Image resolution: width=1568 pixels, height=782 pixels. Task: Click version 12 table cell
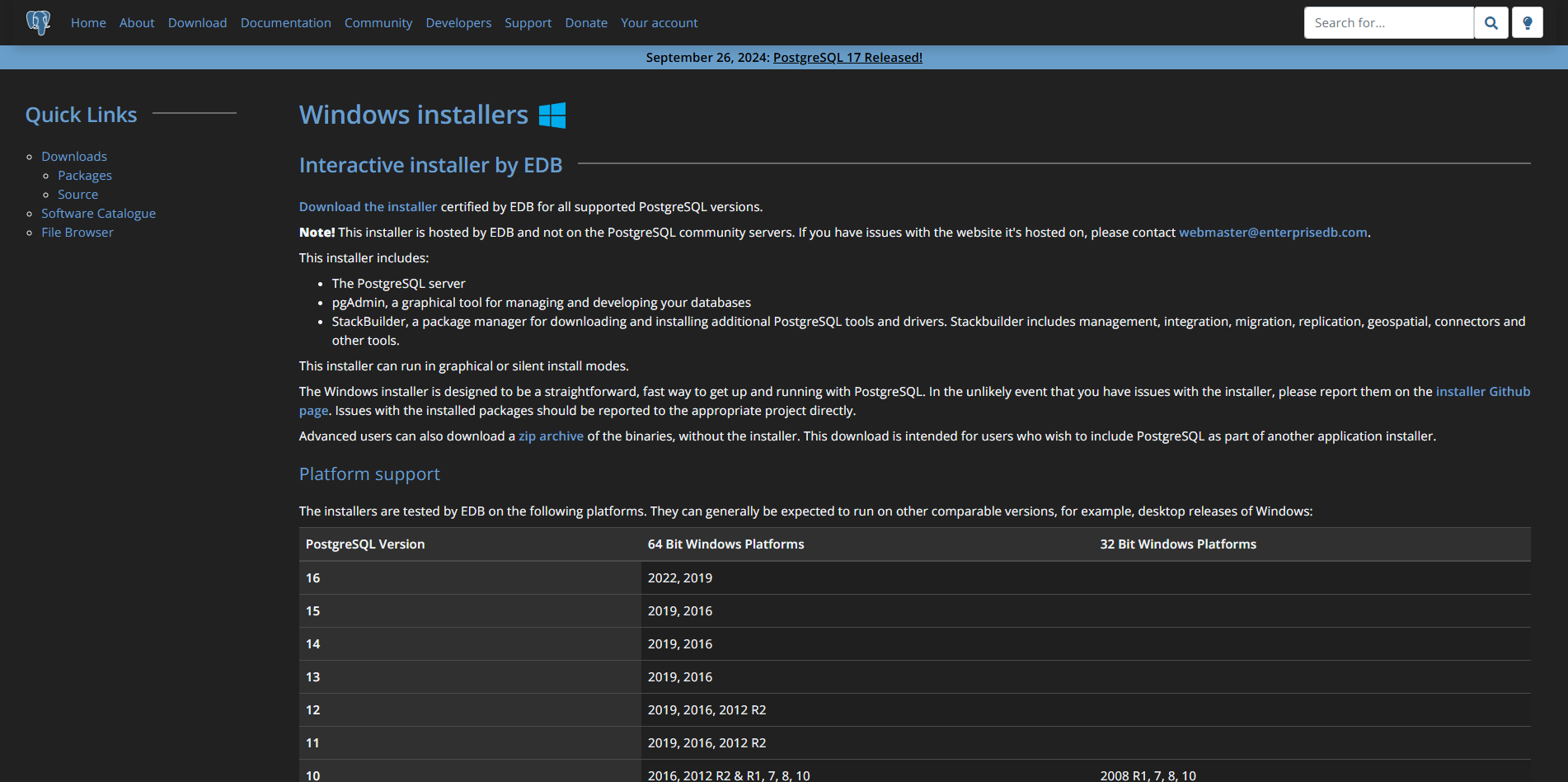point(470,710)
